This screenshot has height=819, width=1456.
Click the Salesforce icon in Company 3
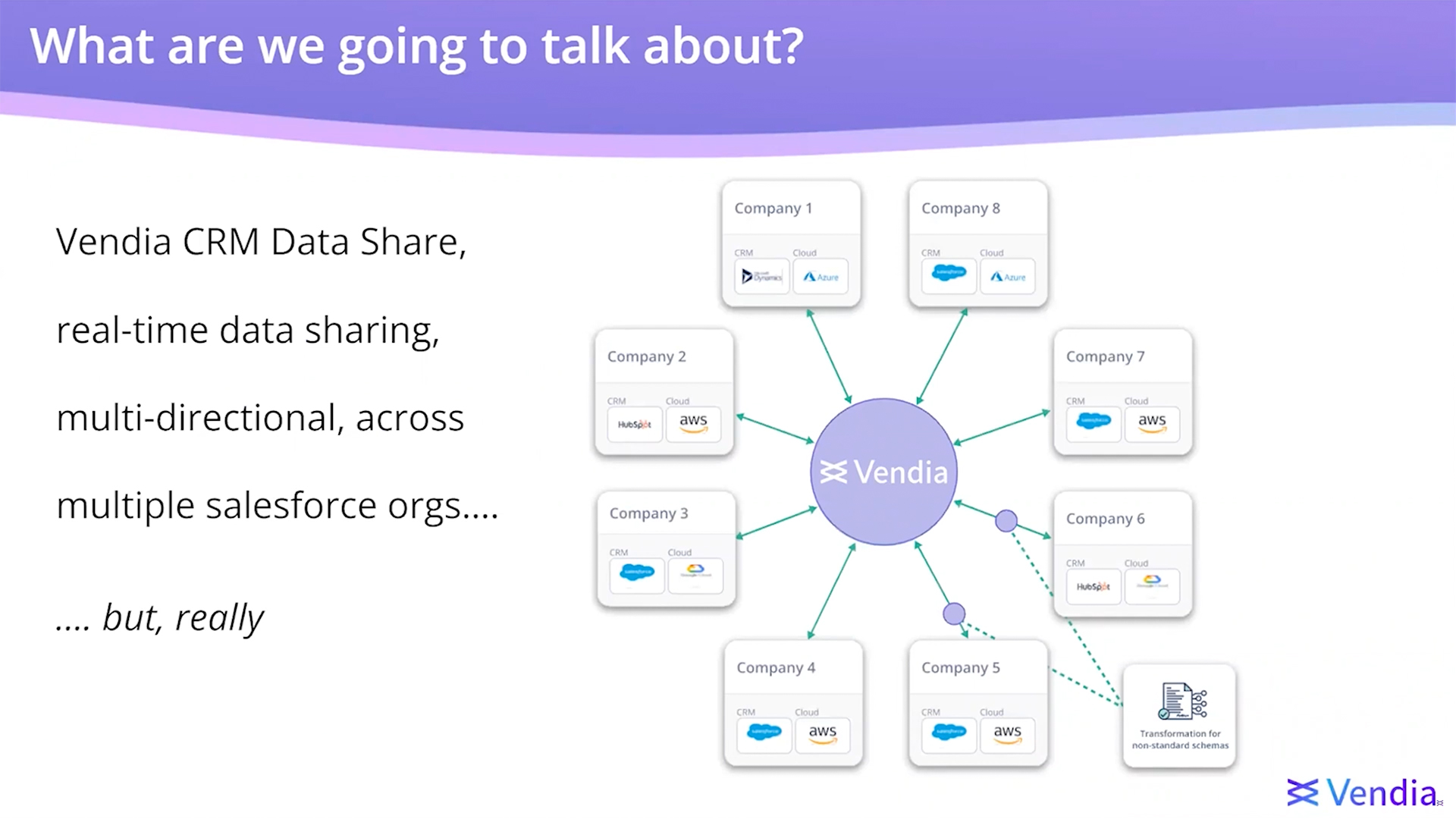(x=637, y=576)
